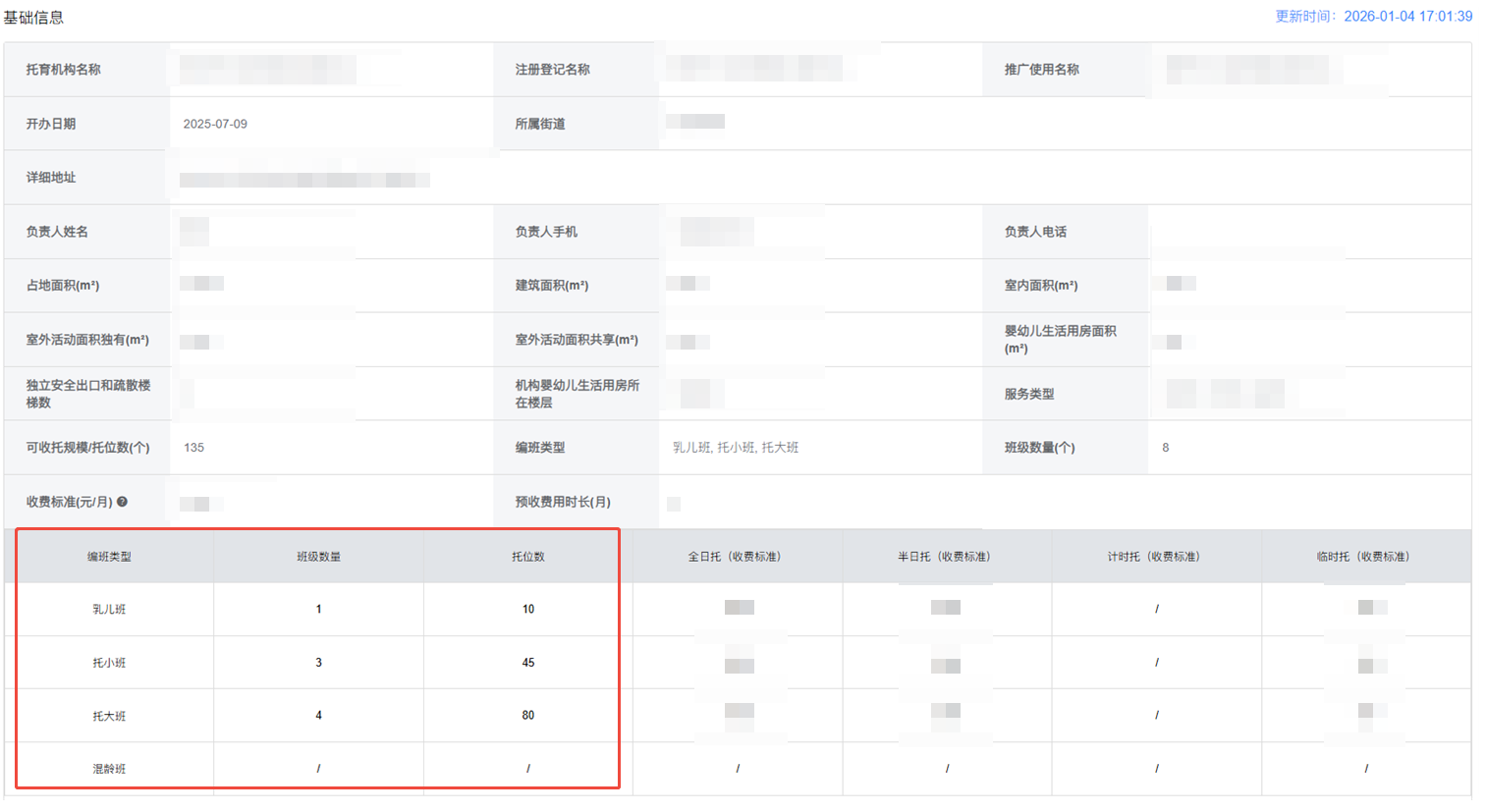The image size is (1486, 812).
Task: Click the 可收托规模/托位数 value 135
Action: coord(193,448)
